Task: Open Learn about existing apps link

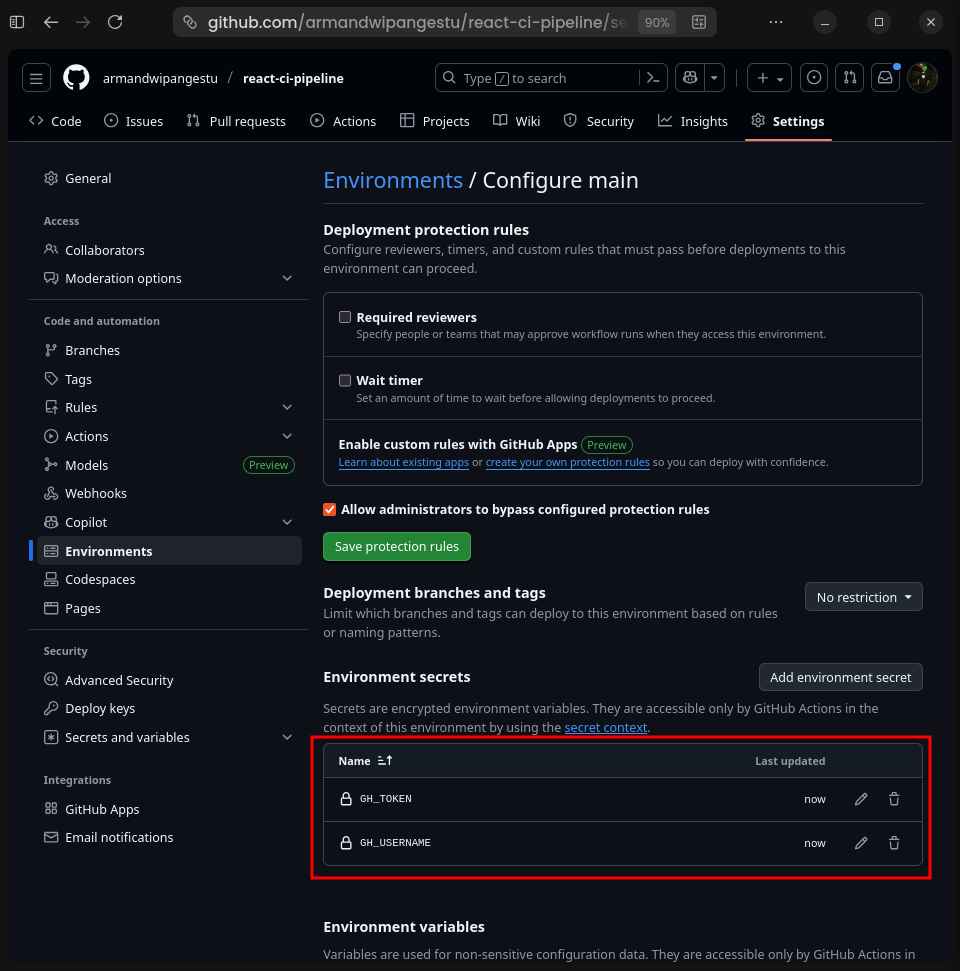Action: [404, 462]
